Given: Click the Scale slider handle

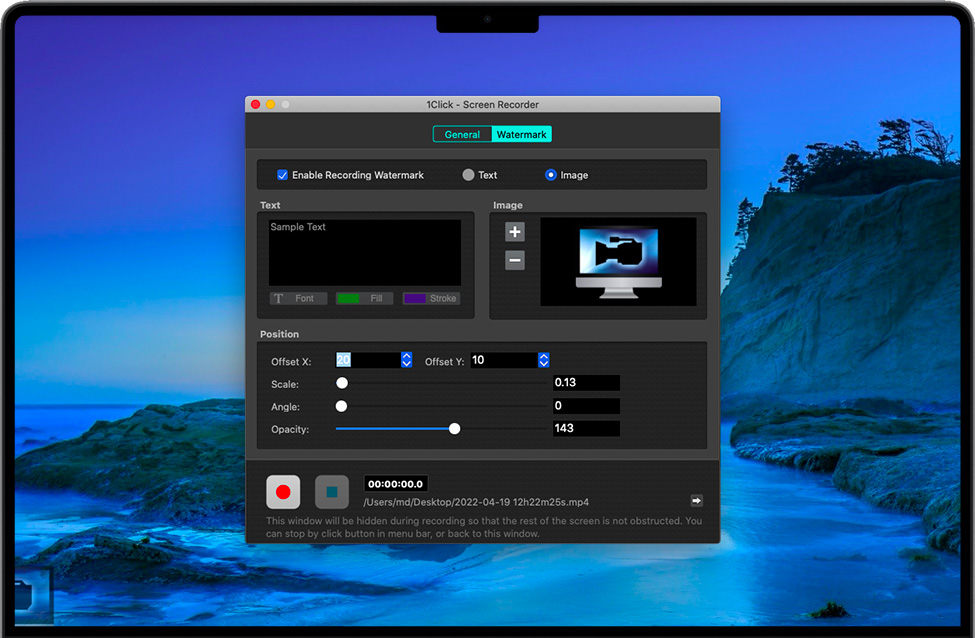Looking at the screenshot, I should point(342,383).
